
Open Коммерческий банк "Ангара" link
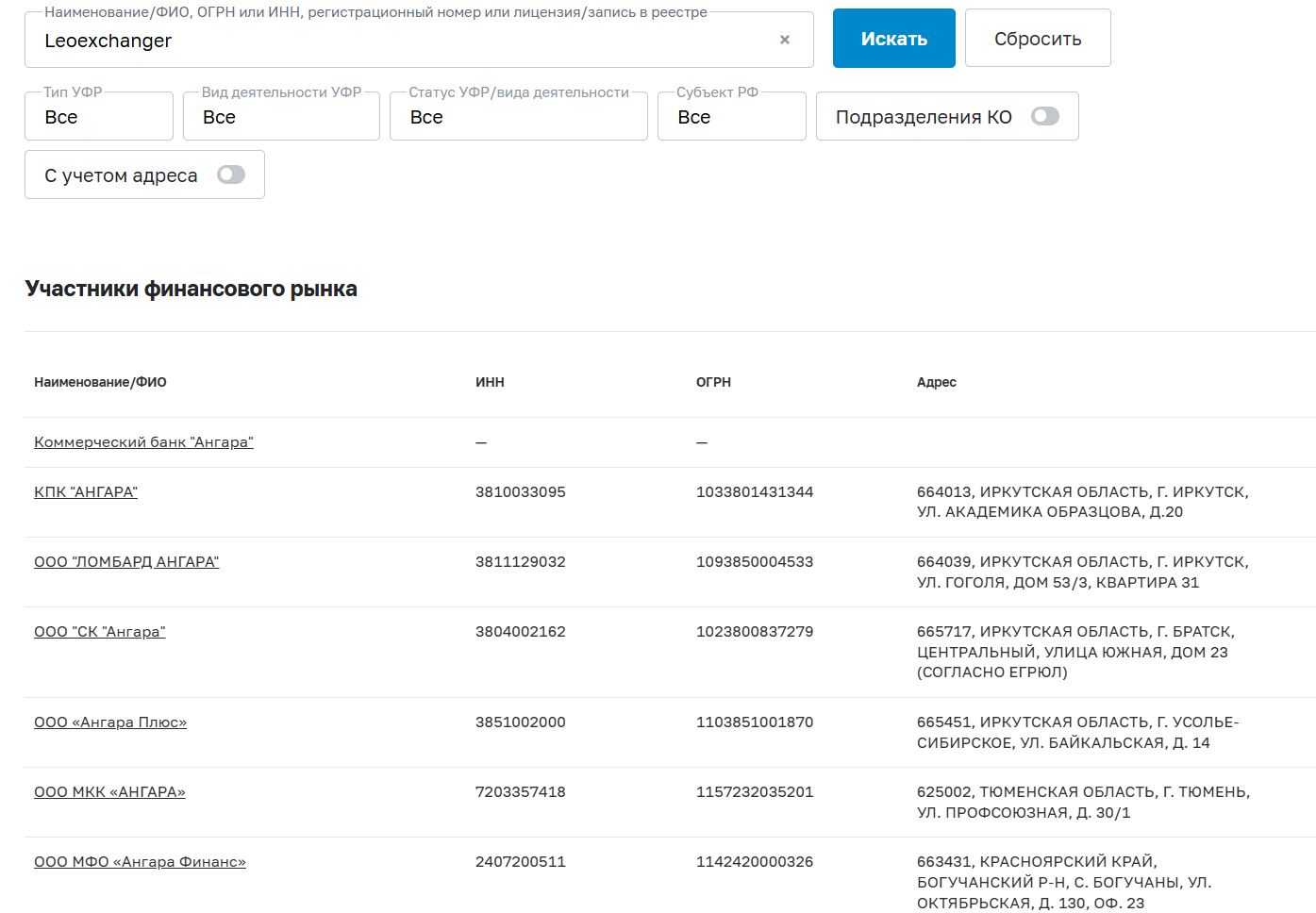click(143, 442)
